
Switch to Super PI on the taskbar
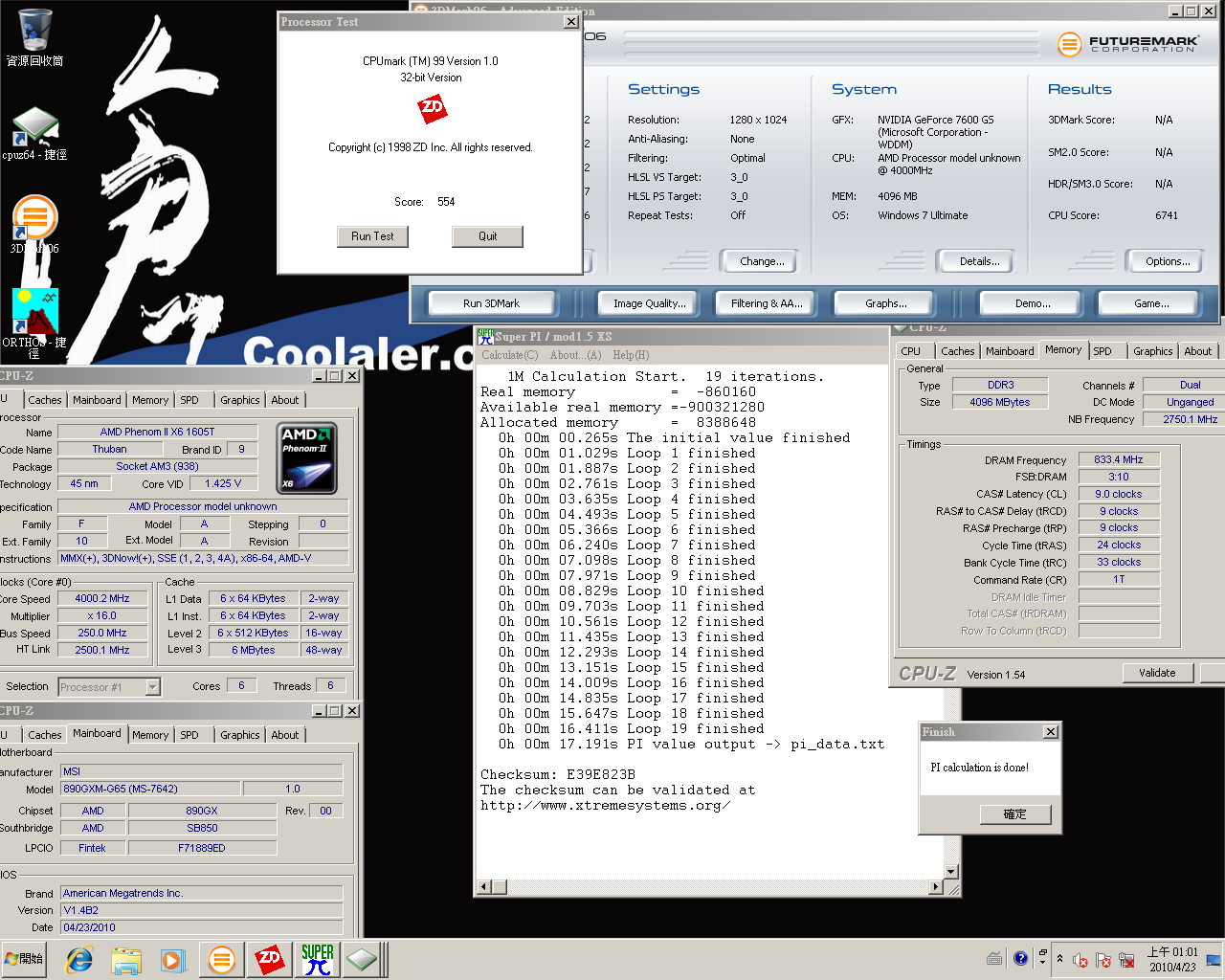click(318, 959)
